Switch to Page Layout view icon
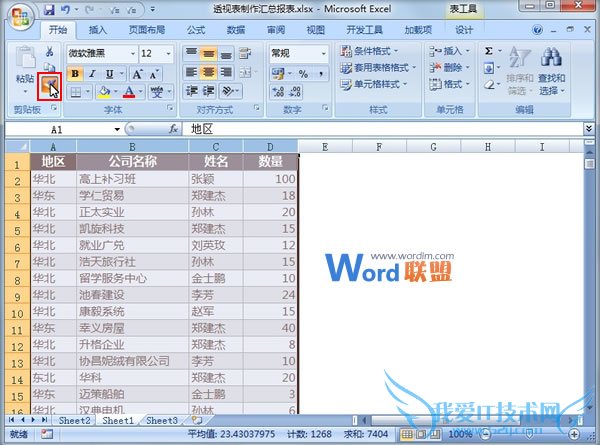600x445 pixels. click(421, 434)
